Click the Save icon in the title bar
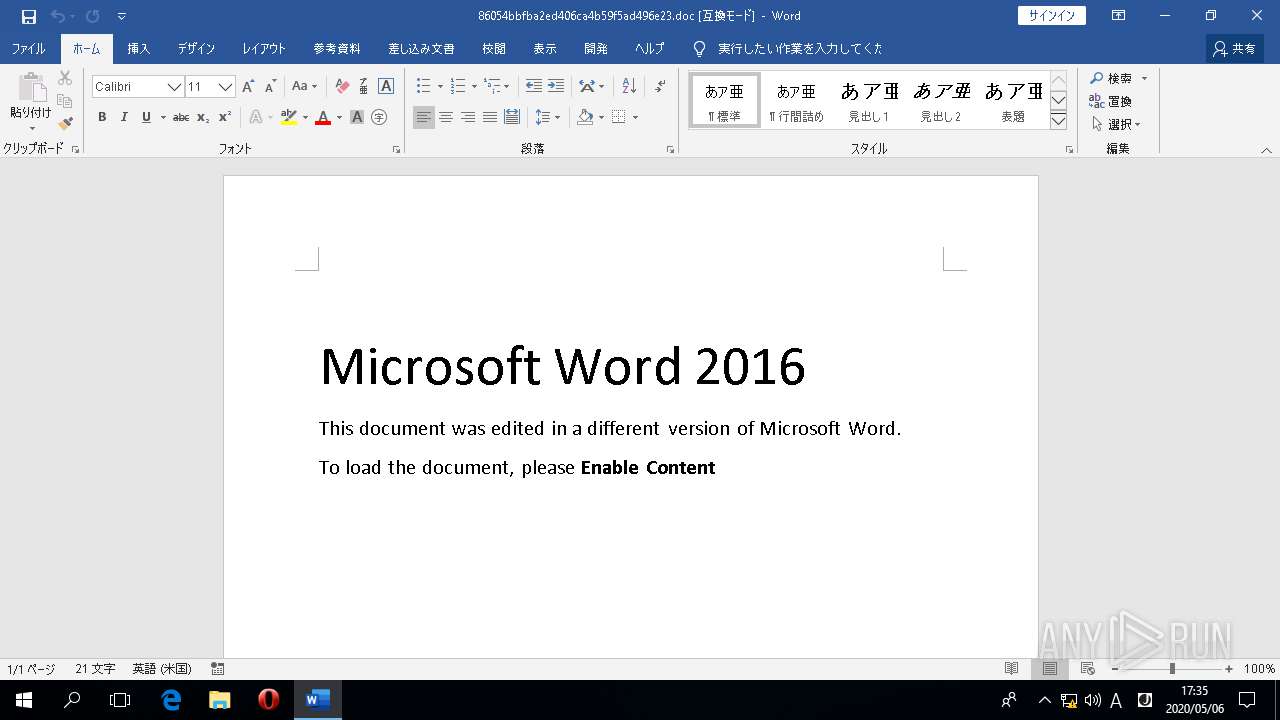 pyautogui.click(x=29, y=16)
